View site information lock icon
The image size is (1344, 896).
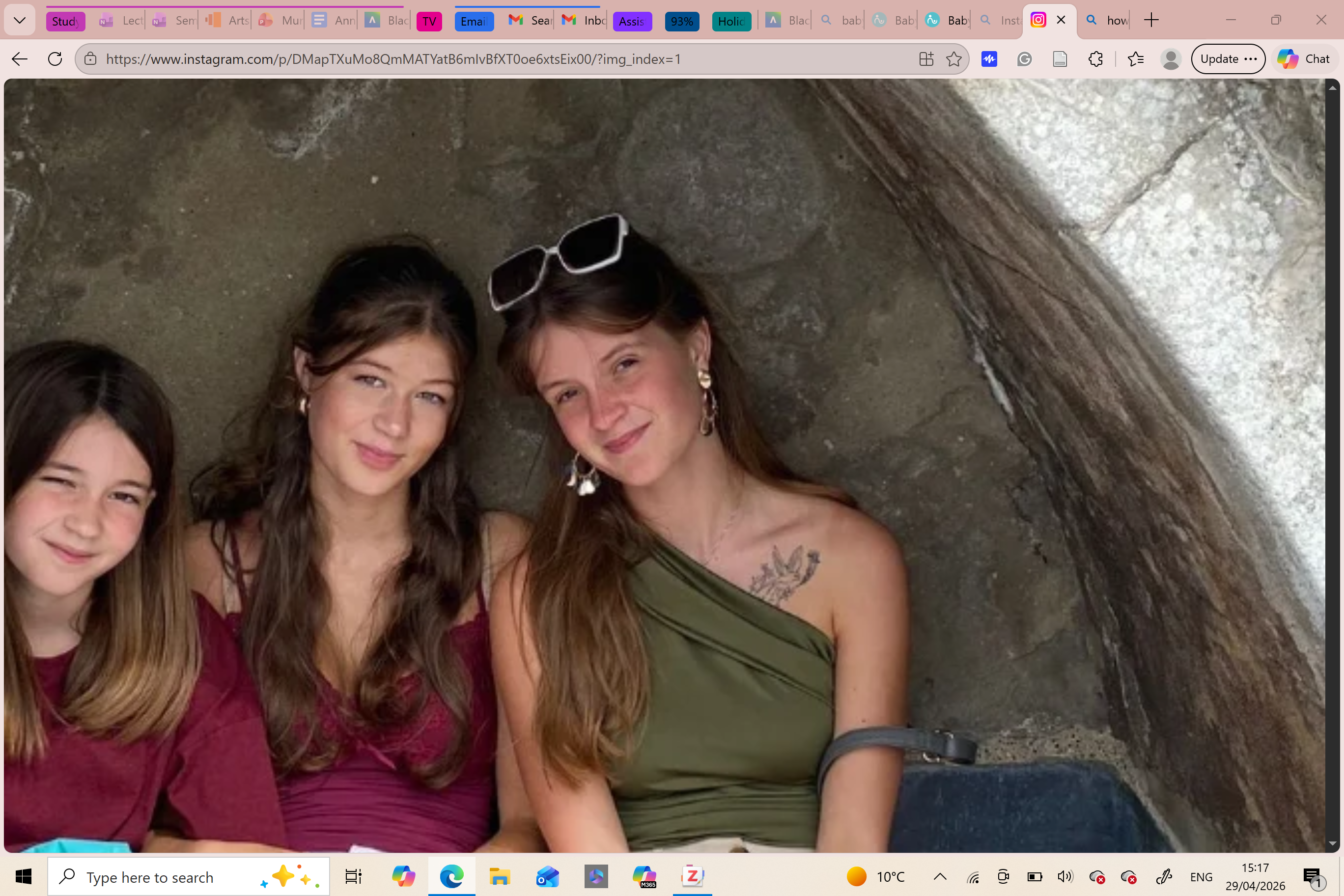pos(90,59)
